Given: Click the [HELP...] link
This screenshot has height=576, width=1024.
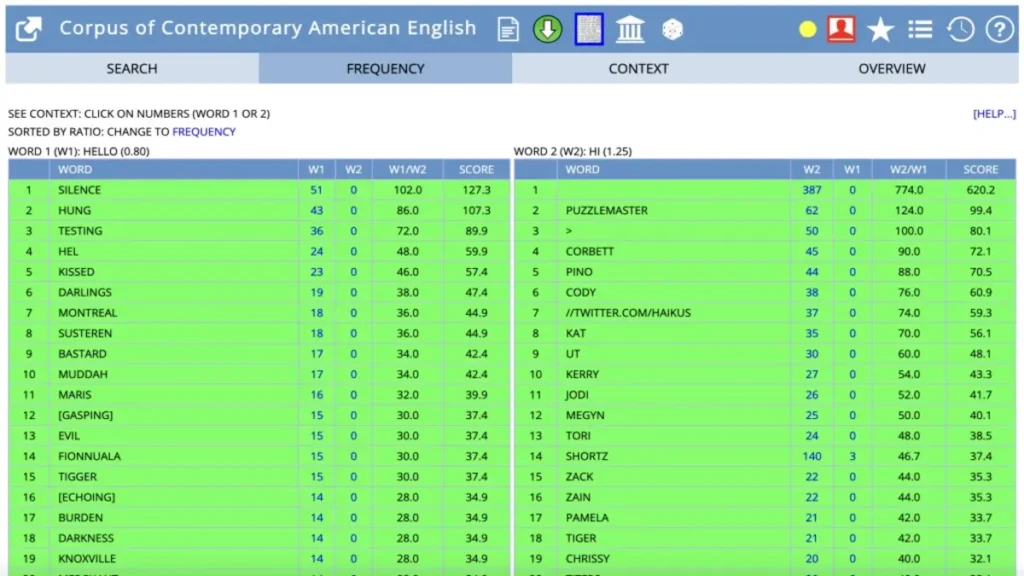Looking at the screenshot, I should tap(994, 114).
